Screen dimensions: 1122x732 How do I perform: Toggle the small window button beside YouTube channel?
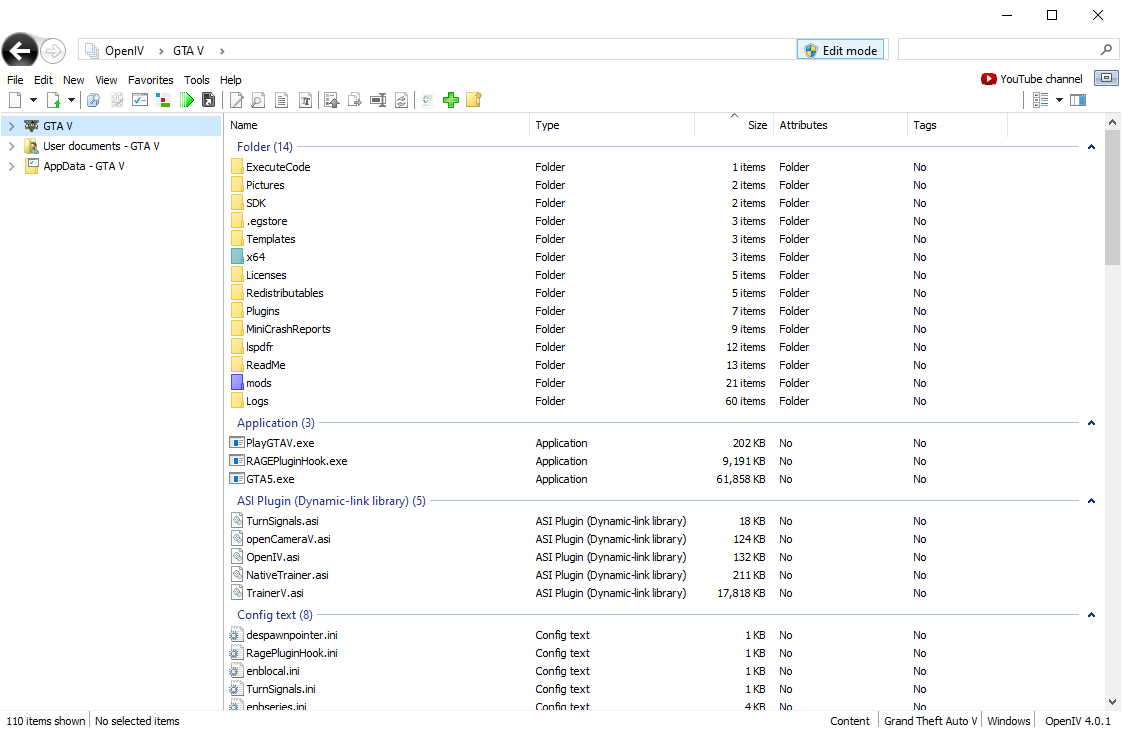tap(1106, 78)
